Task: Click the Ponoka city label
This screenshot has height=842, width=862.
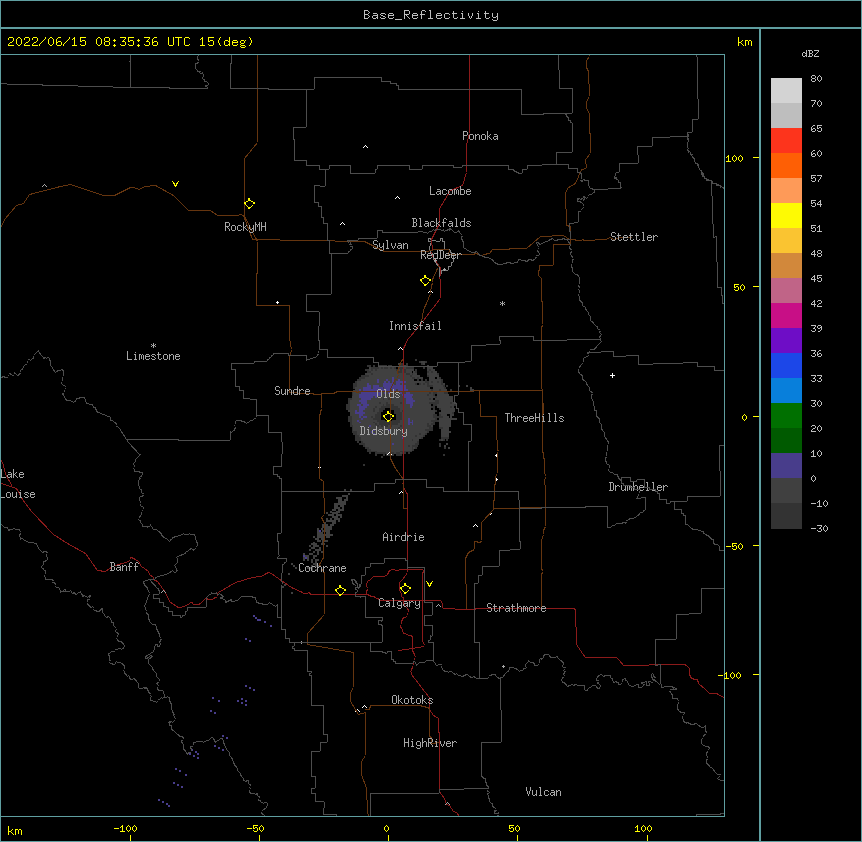Action: click(480, 136)
